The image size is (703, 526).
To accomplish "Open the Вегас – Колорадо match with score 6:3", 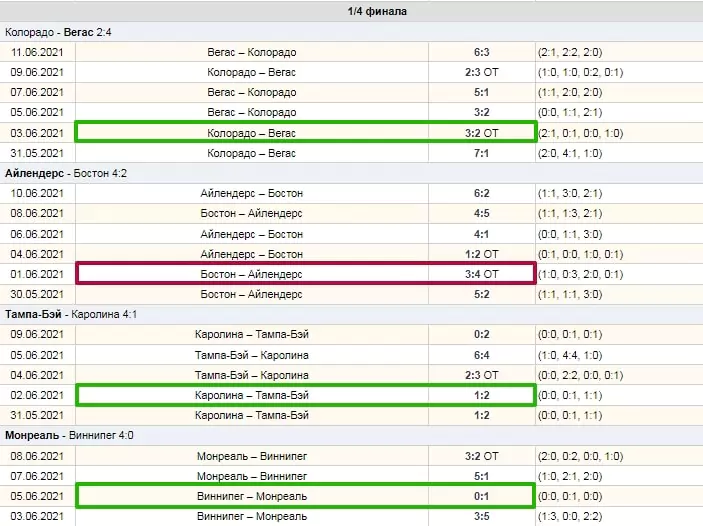I will point(252,52).
